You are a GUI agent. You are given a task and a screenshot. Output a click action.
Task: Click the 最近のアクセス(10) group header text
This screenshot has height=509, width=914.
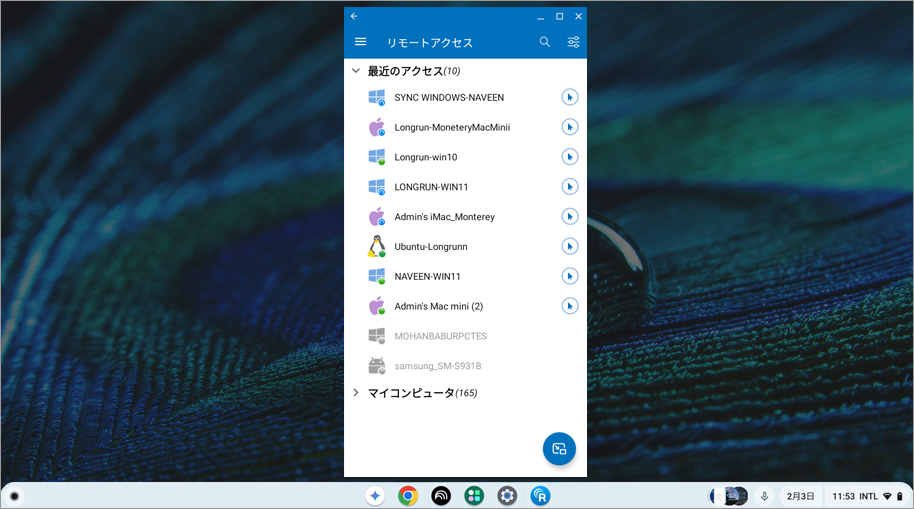(413, 71)
